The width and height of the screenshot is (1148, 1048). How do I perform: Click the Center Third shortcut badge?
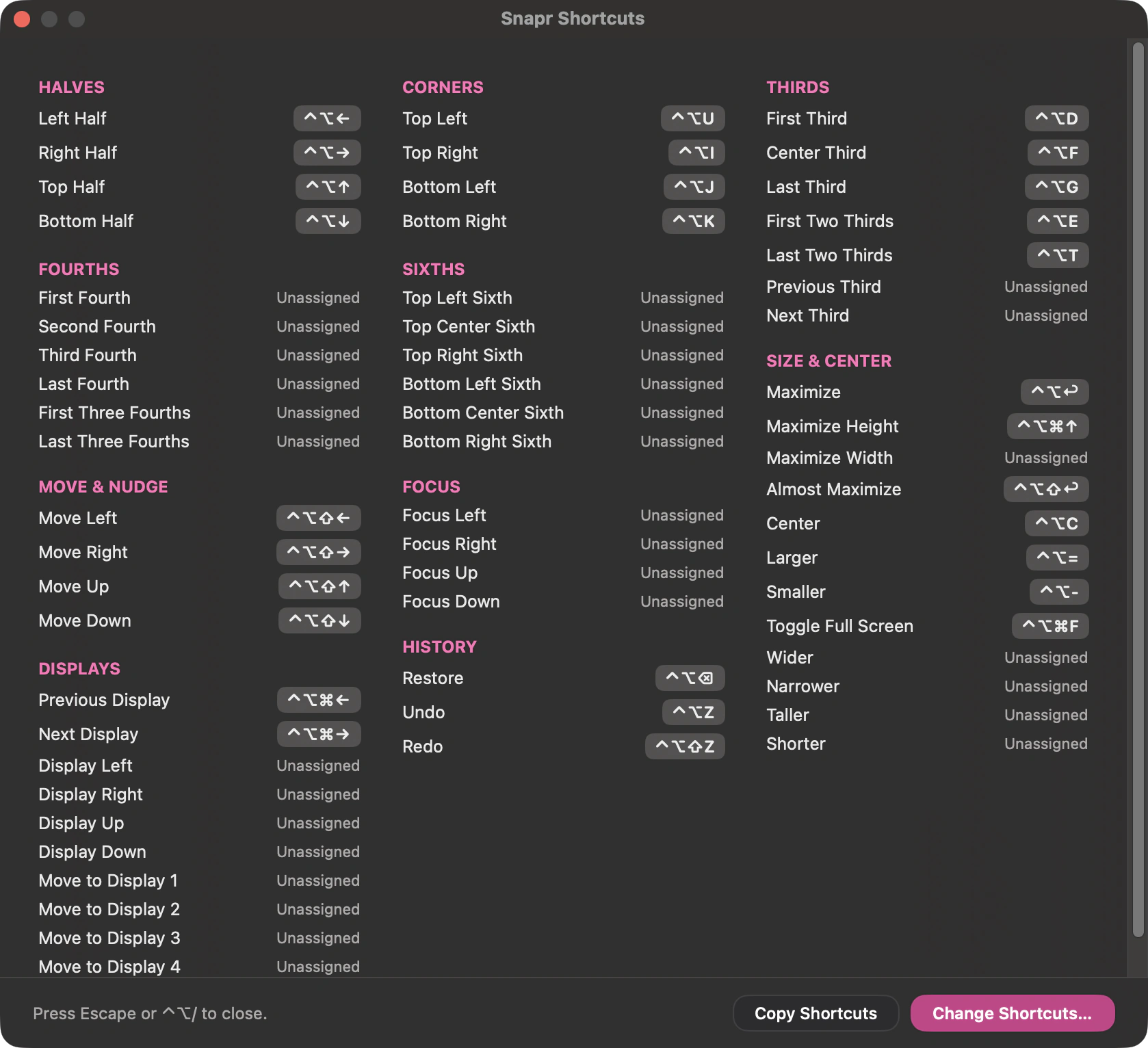click(x=1058, y=153)
